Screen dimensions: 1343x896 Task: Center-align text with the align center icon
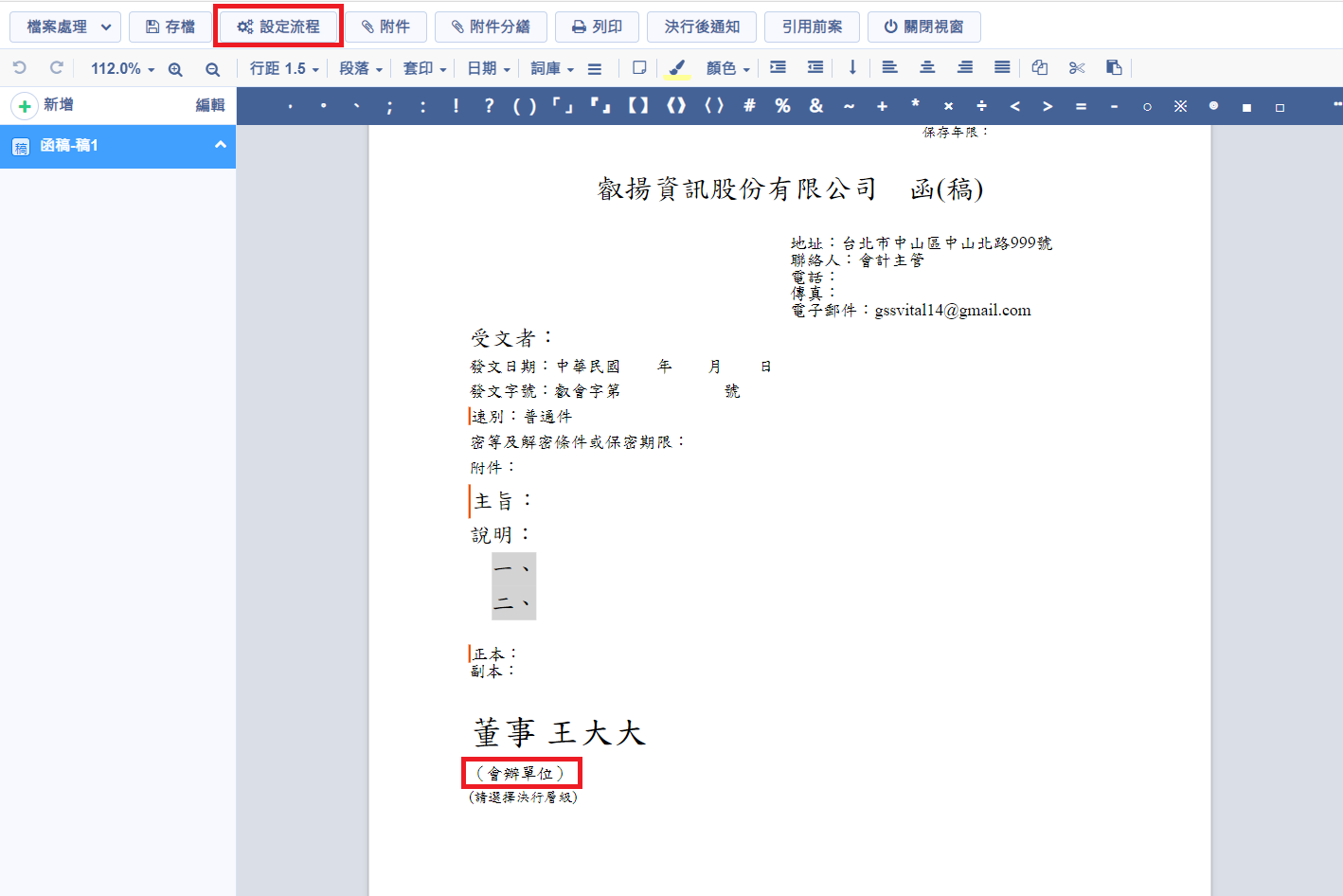pyautogui.click(x=927, y=68)
